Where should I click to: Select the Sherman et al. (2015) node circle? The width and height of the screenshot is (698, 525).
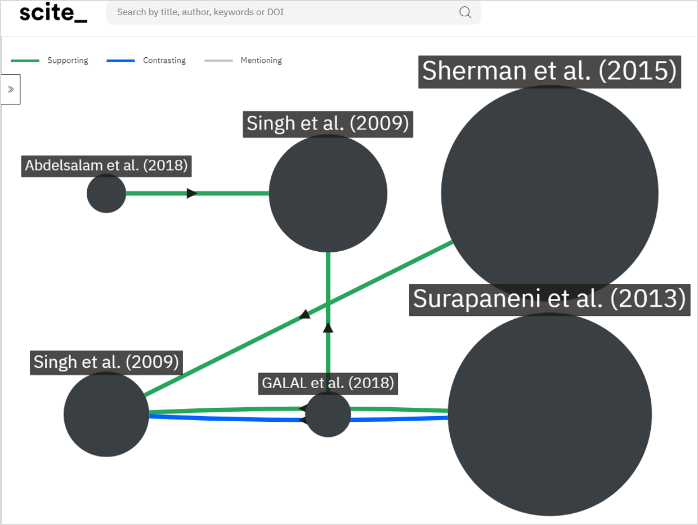click(x=549, y=194)
